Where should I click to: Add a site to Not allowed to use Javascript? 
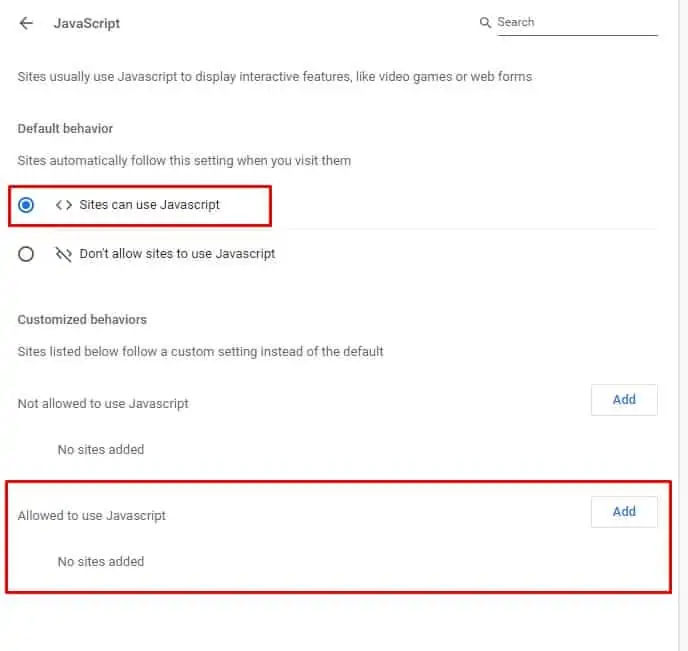[624, 400]
